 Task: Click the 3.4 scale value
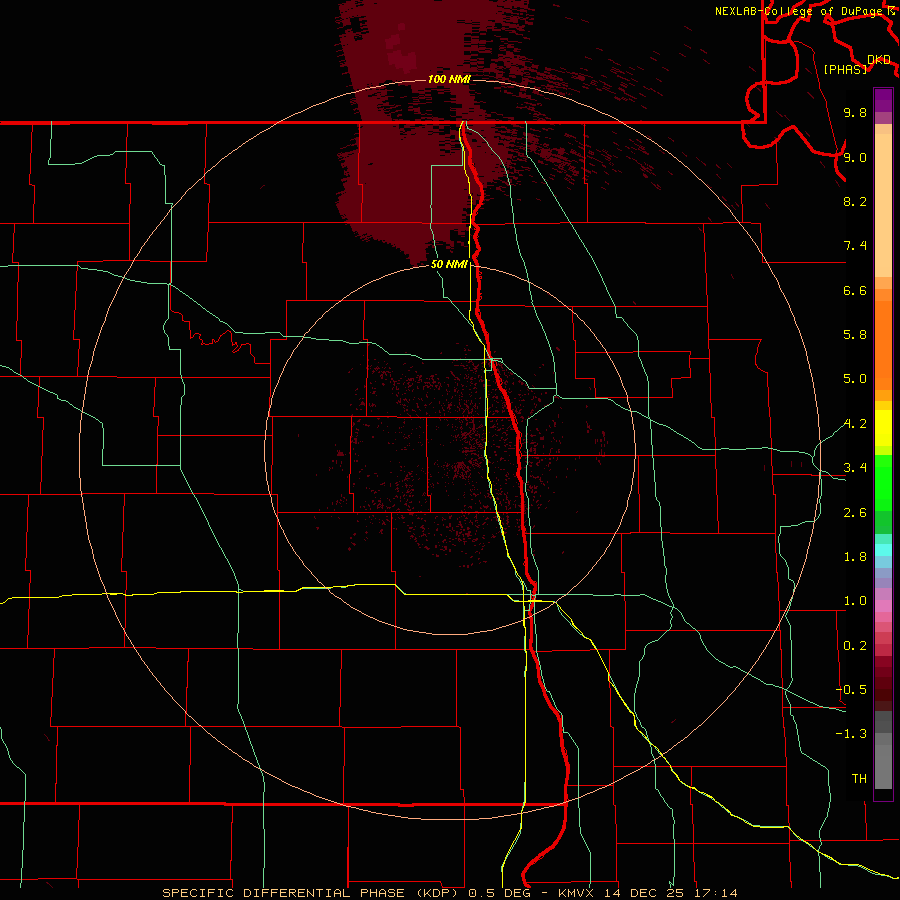(x=855, y=468)
